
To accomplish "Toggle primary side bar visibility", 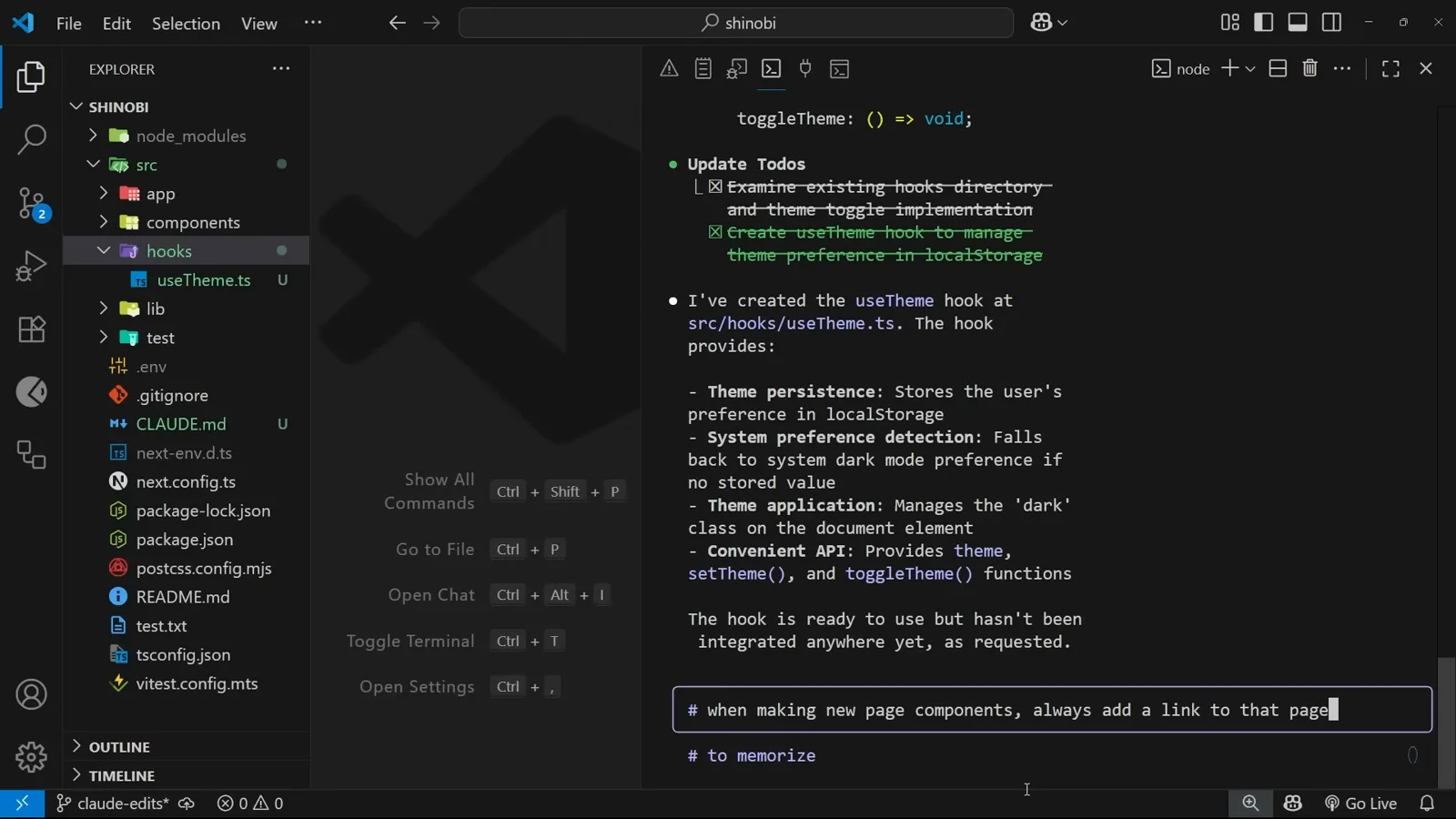I will [x=1264, y=23].
